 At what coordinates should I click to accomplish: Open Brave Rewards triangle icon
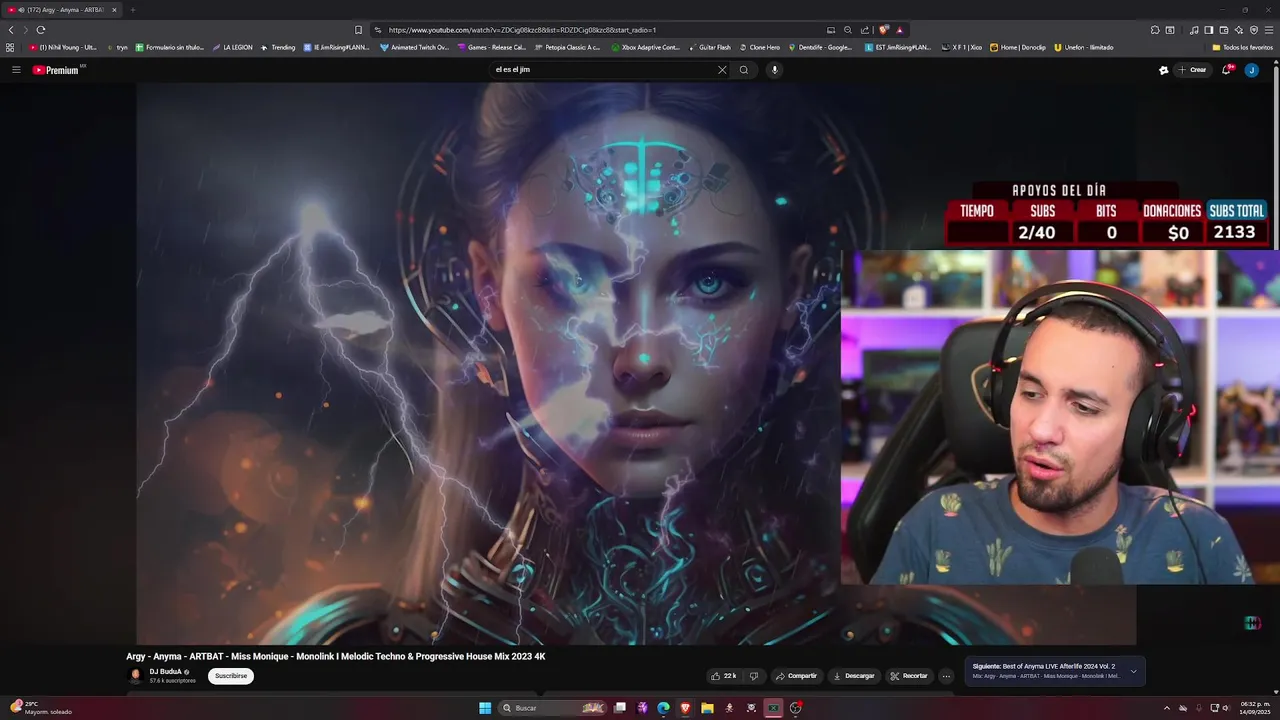tap(899, 30)
